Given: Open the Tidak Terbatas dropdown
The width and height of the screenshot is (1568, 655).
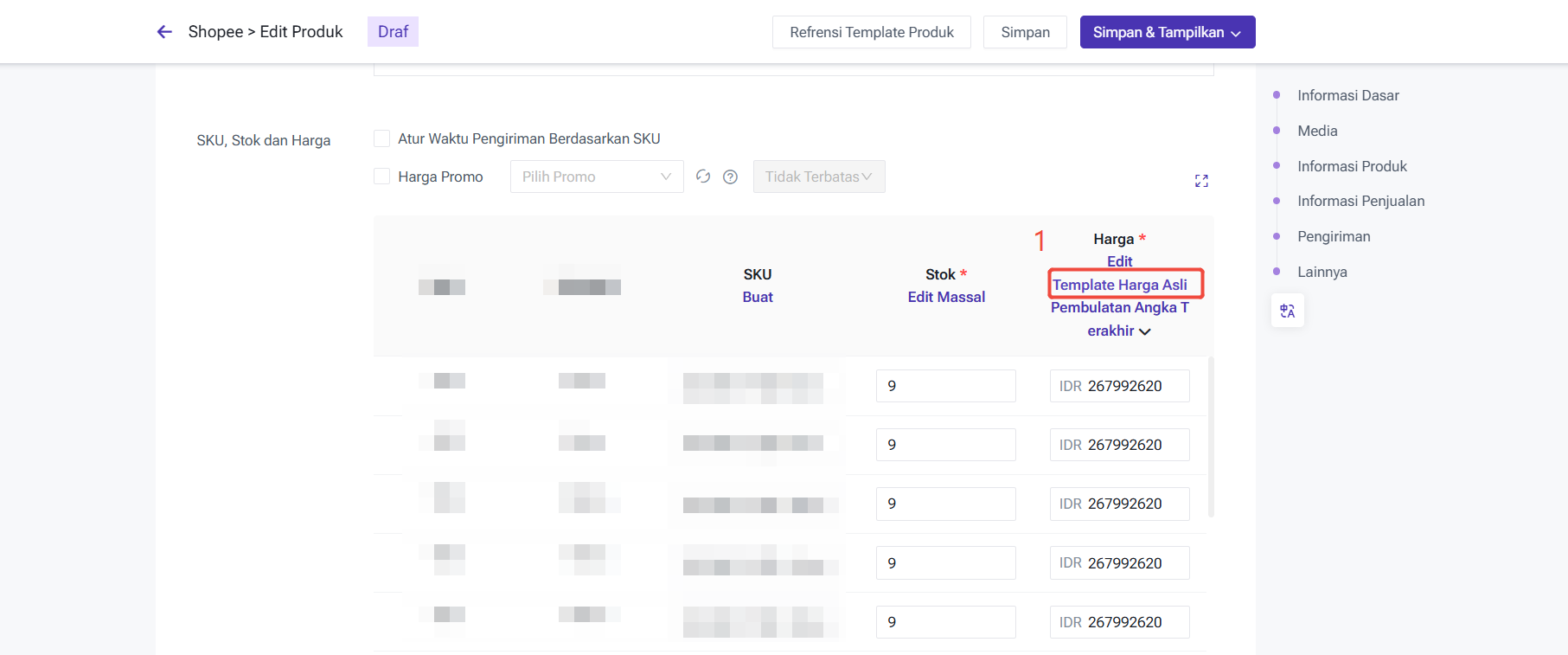Looking at the screenshot, I should pos(818,177).
